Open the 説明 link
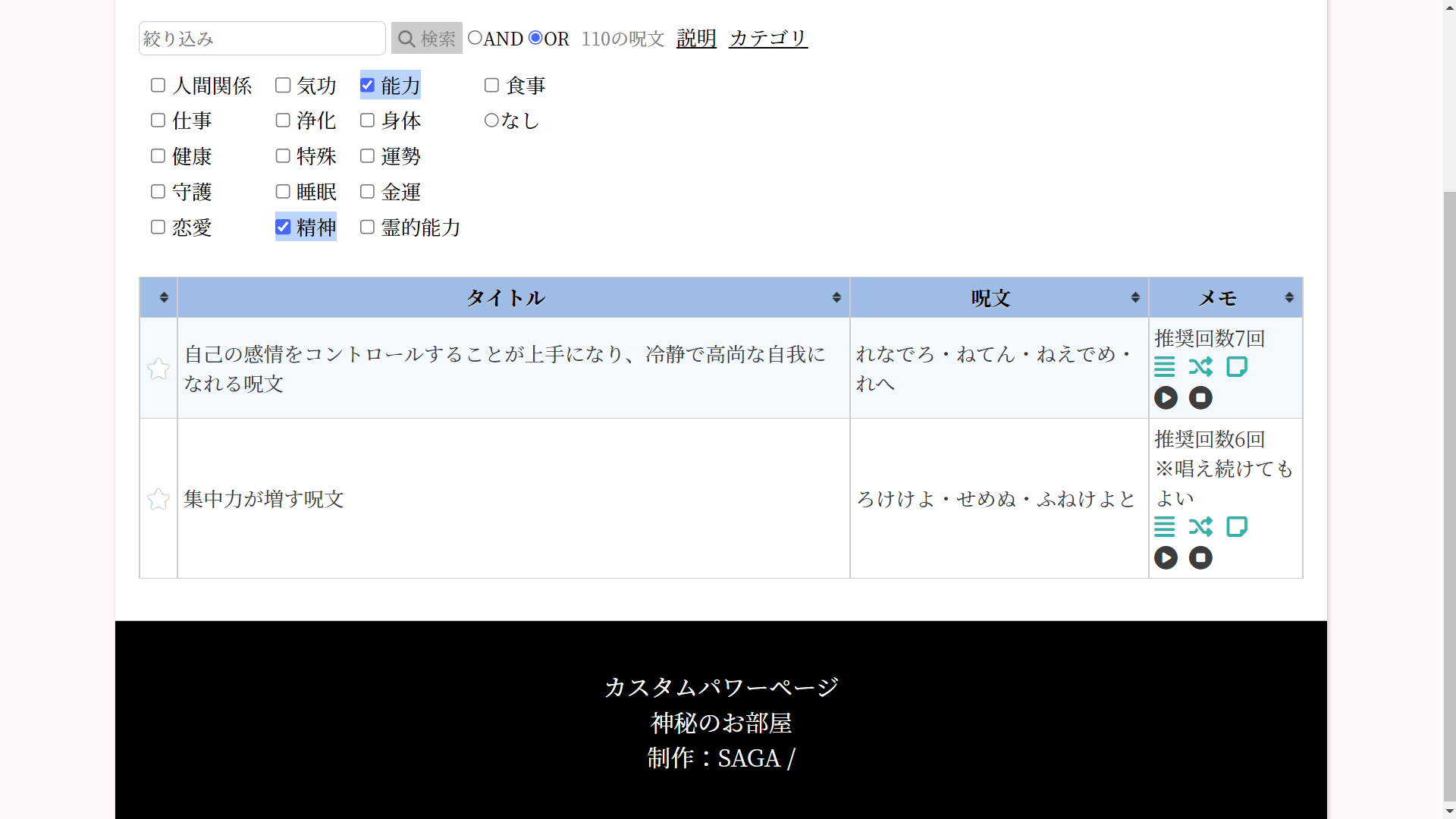Viewport: 1456px width, 819px height. click(696, 38)
